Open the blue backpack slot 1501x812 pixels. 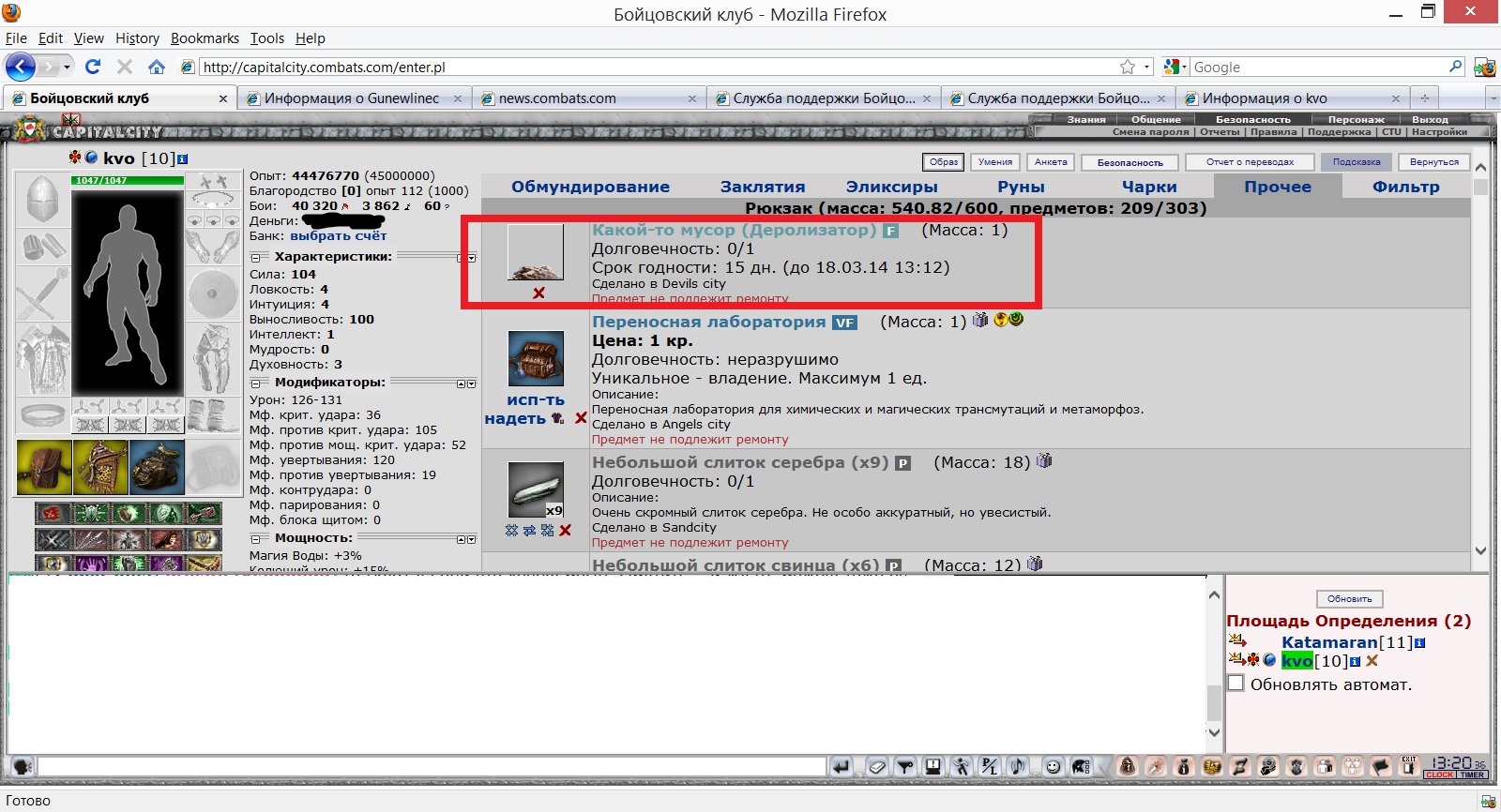click(157, 467)
